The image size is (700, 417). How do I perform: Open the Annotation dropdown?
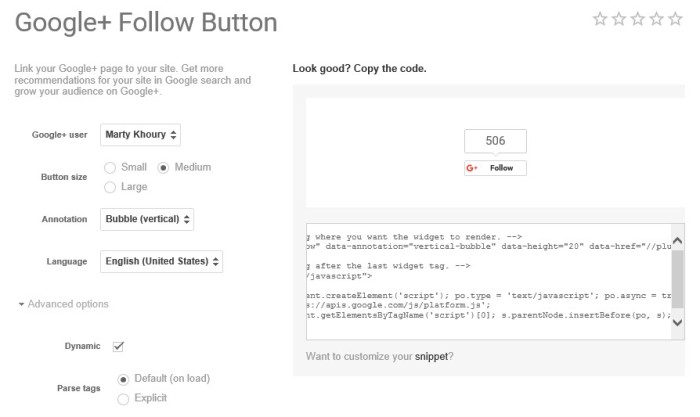(148, 219)
